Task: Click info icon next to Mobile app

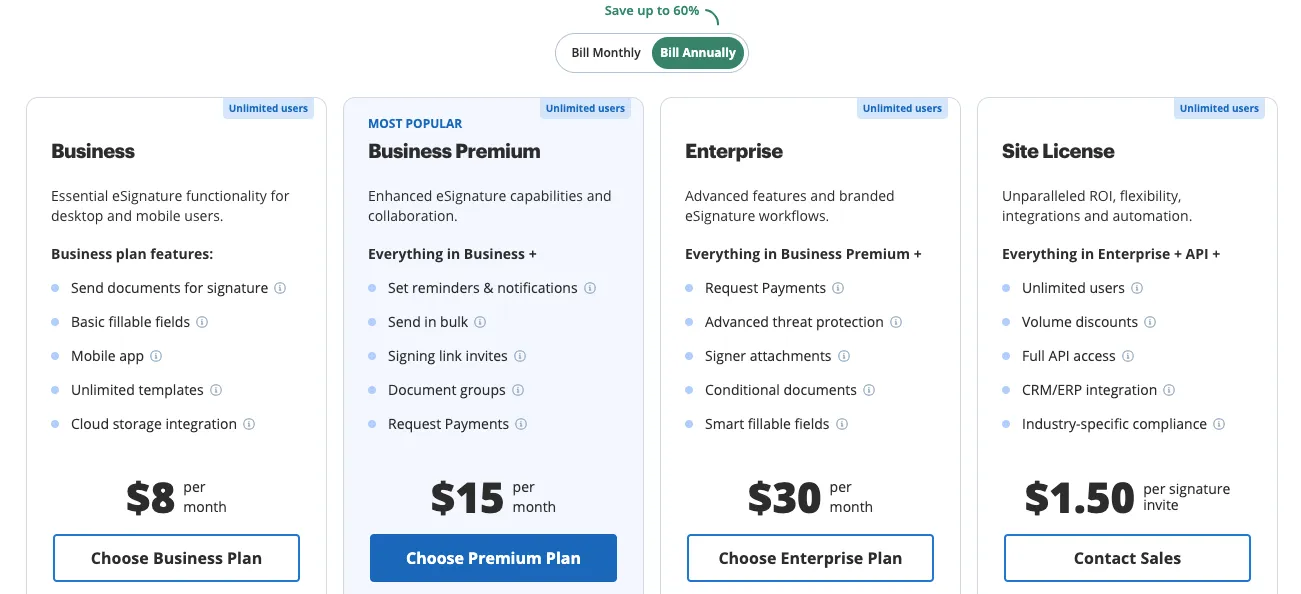Action: pyautogui.click(x=156, y=356)
